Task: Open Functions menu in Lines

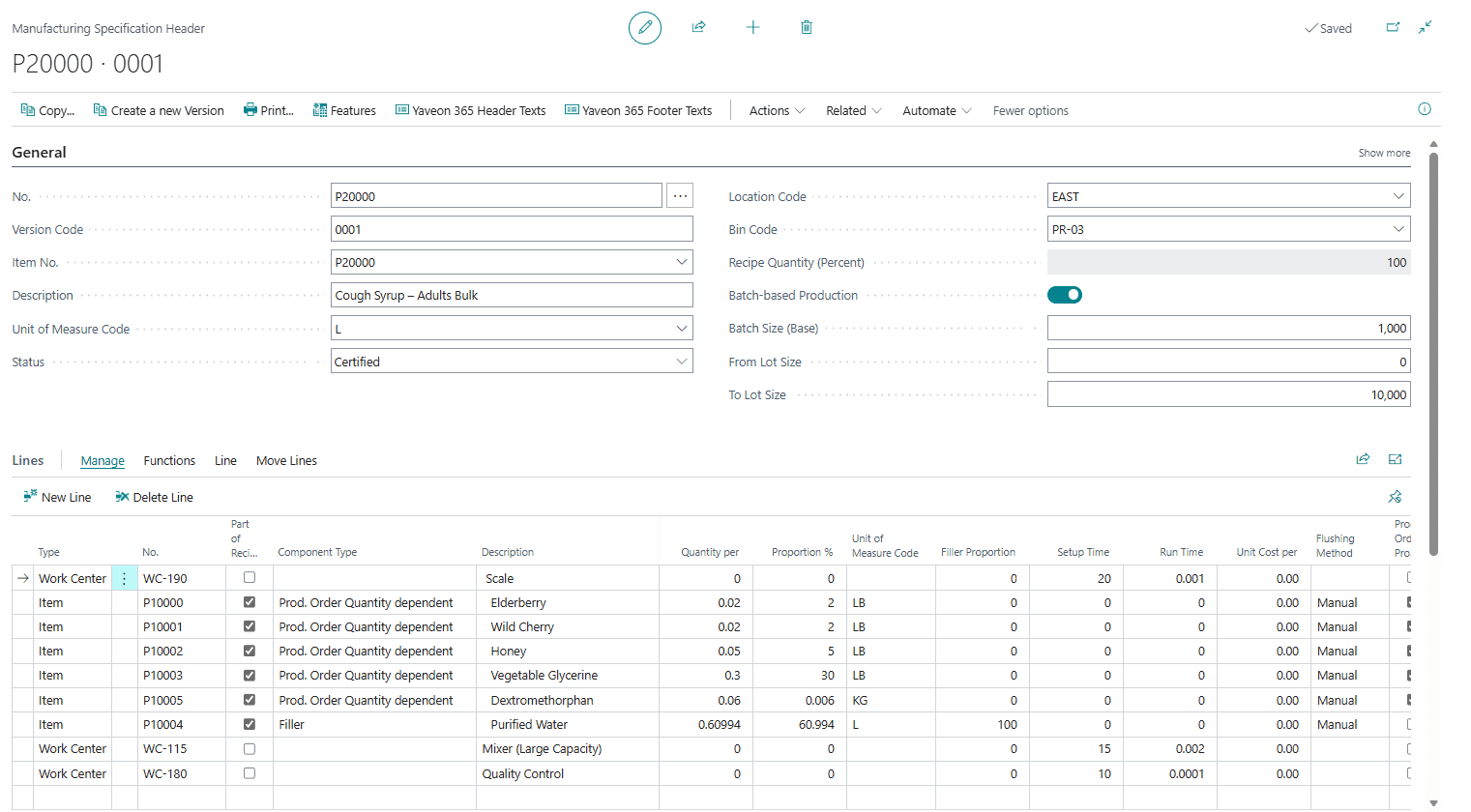Action: (169, 461)
